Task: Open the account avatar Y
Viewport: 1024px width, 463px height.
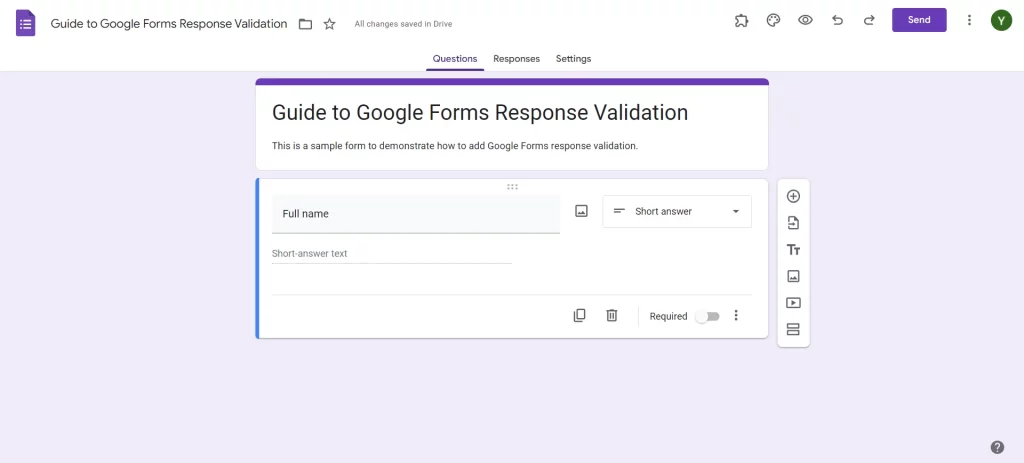Action: pyautogui.click(x=1001, y=20)
